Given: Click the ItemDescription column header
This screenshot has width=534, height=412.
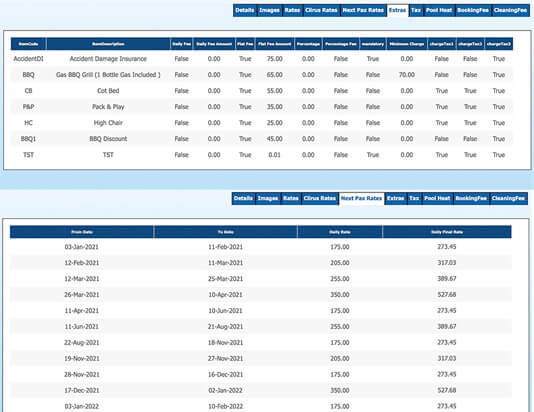Looking at the screenshot, I should pos(108,44).
